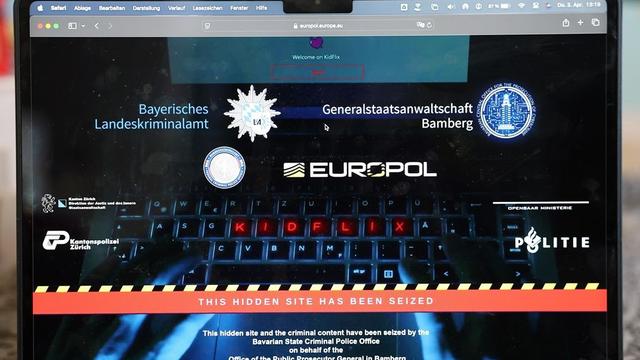
Task: Click the EUROPOL logo
Action: (x=360, y=170)
